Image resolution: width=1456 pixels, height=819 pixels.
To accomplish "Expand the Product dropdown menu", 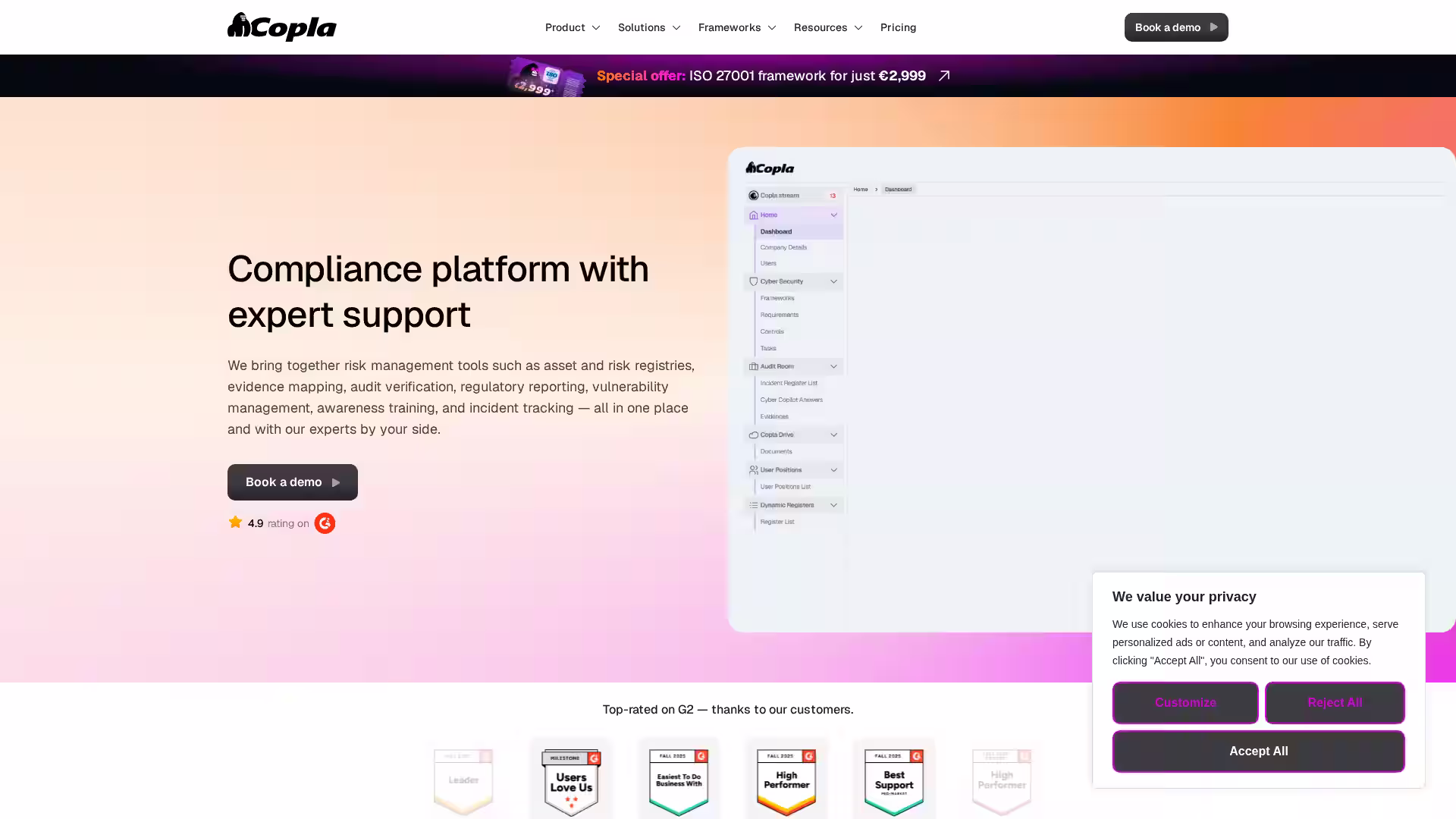I will [x=573, y=27].
